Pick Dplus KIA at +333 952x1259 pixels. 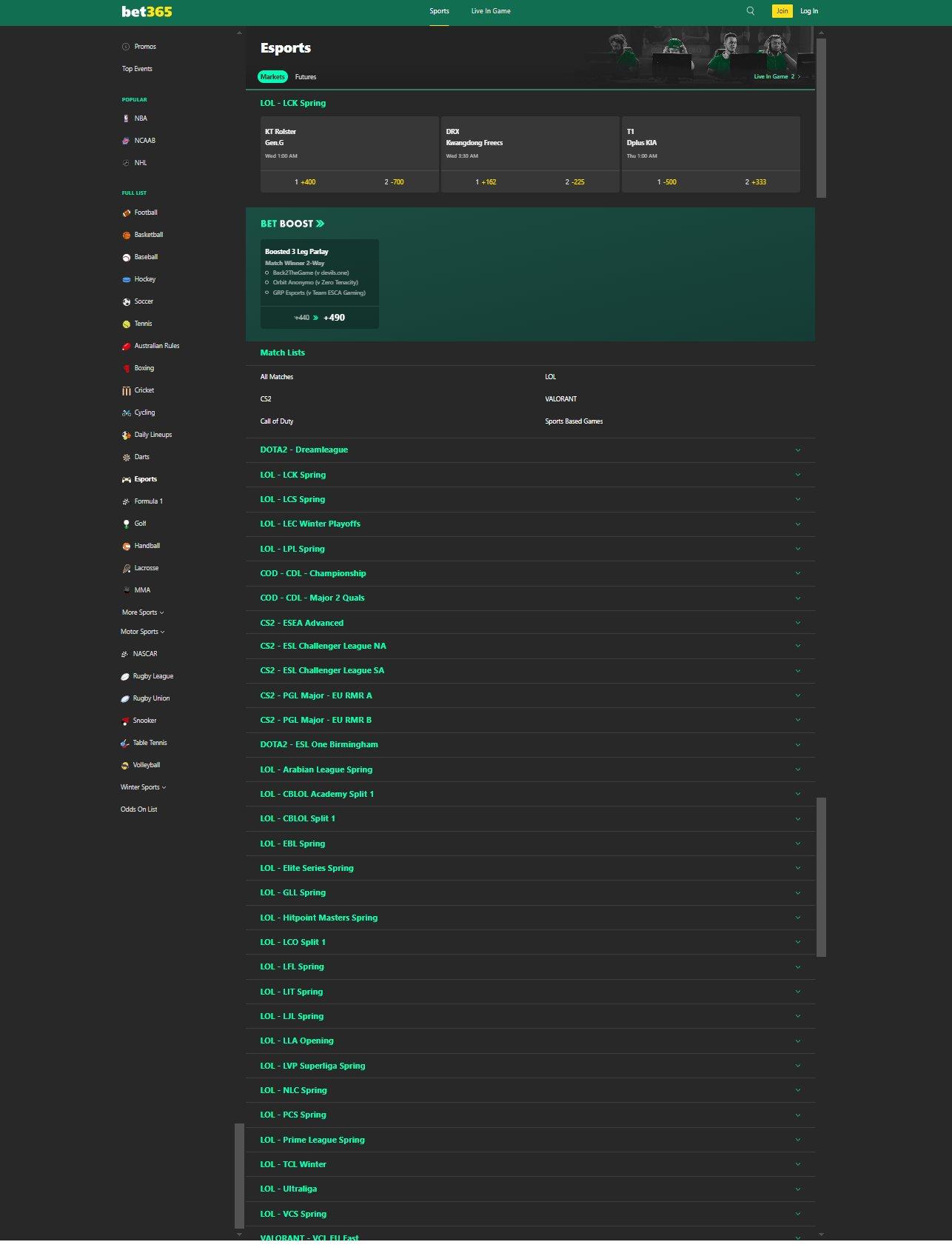[756, 182]
